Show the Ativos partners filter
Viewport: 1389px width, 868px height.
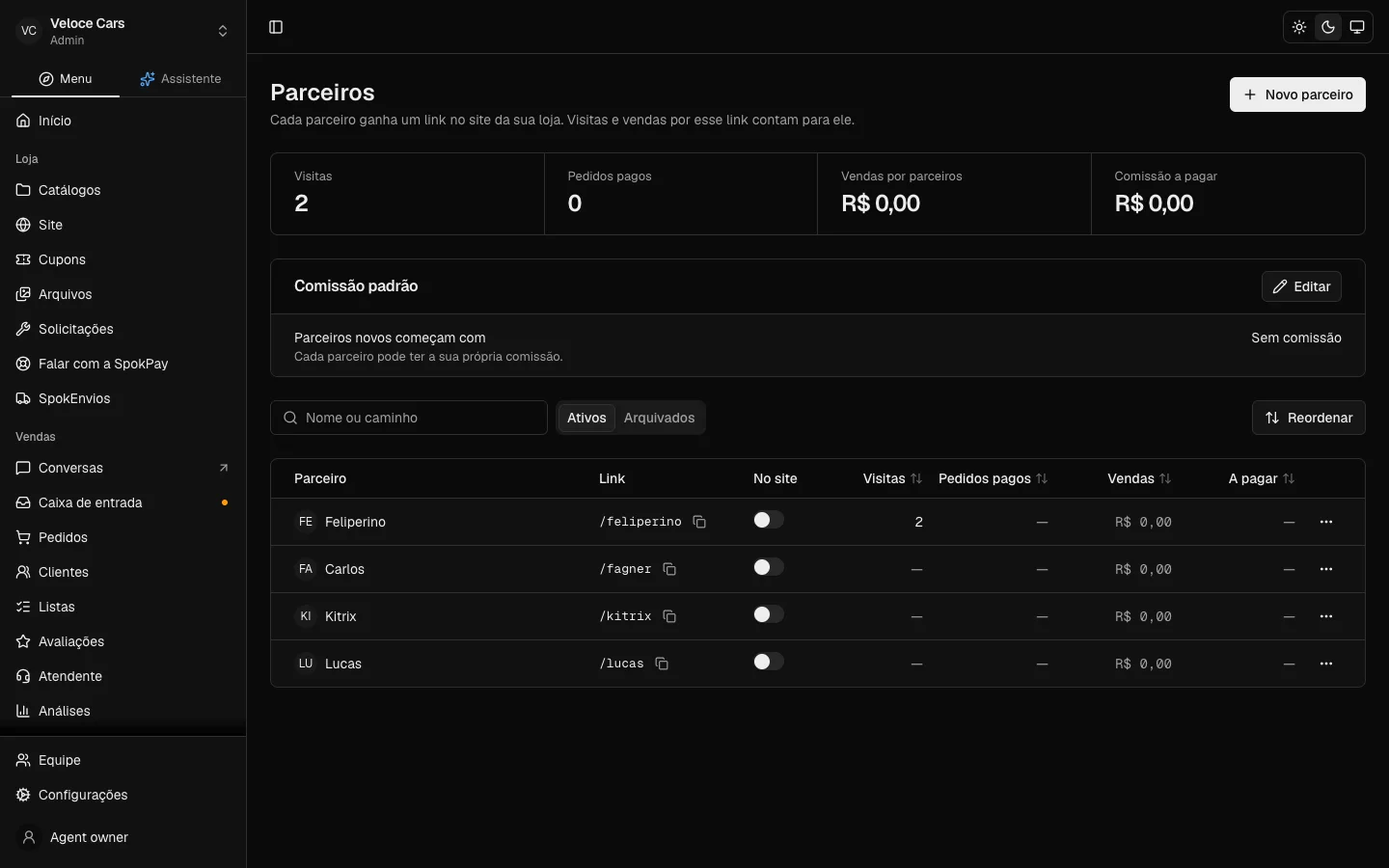[586, 418]
